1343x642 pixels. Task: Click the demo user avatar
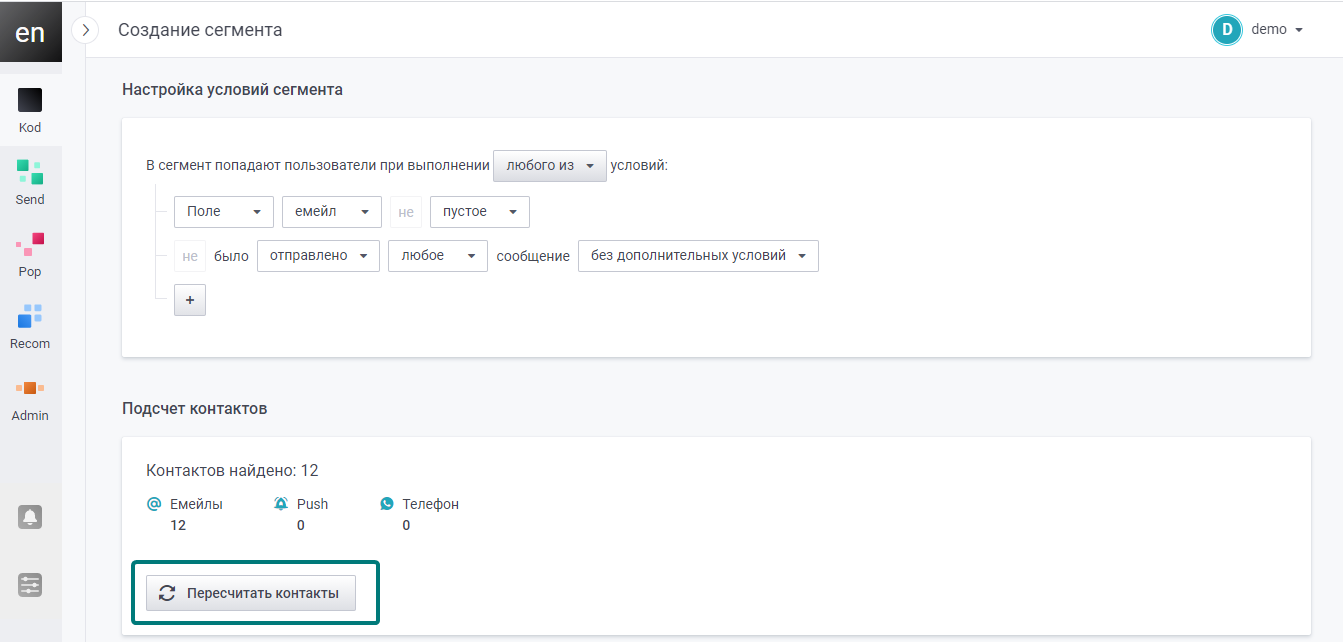(1226, 30)
